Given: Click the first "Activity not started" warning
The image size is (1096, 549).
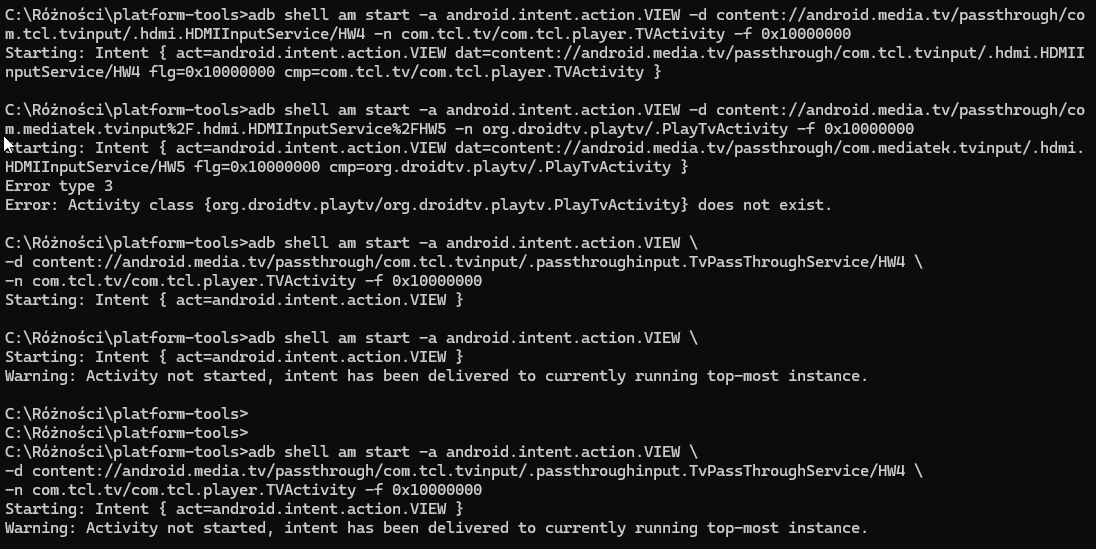Looking at the screenshot, I should (x=436, y=376).
